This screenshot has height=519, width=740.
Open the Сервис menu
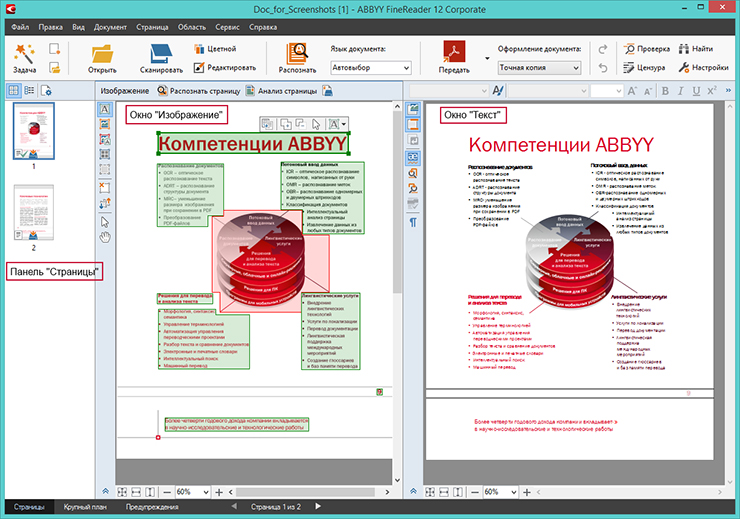point(227,27)
